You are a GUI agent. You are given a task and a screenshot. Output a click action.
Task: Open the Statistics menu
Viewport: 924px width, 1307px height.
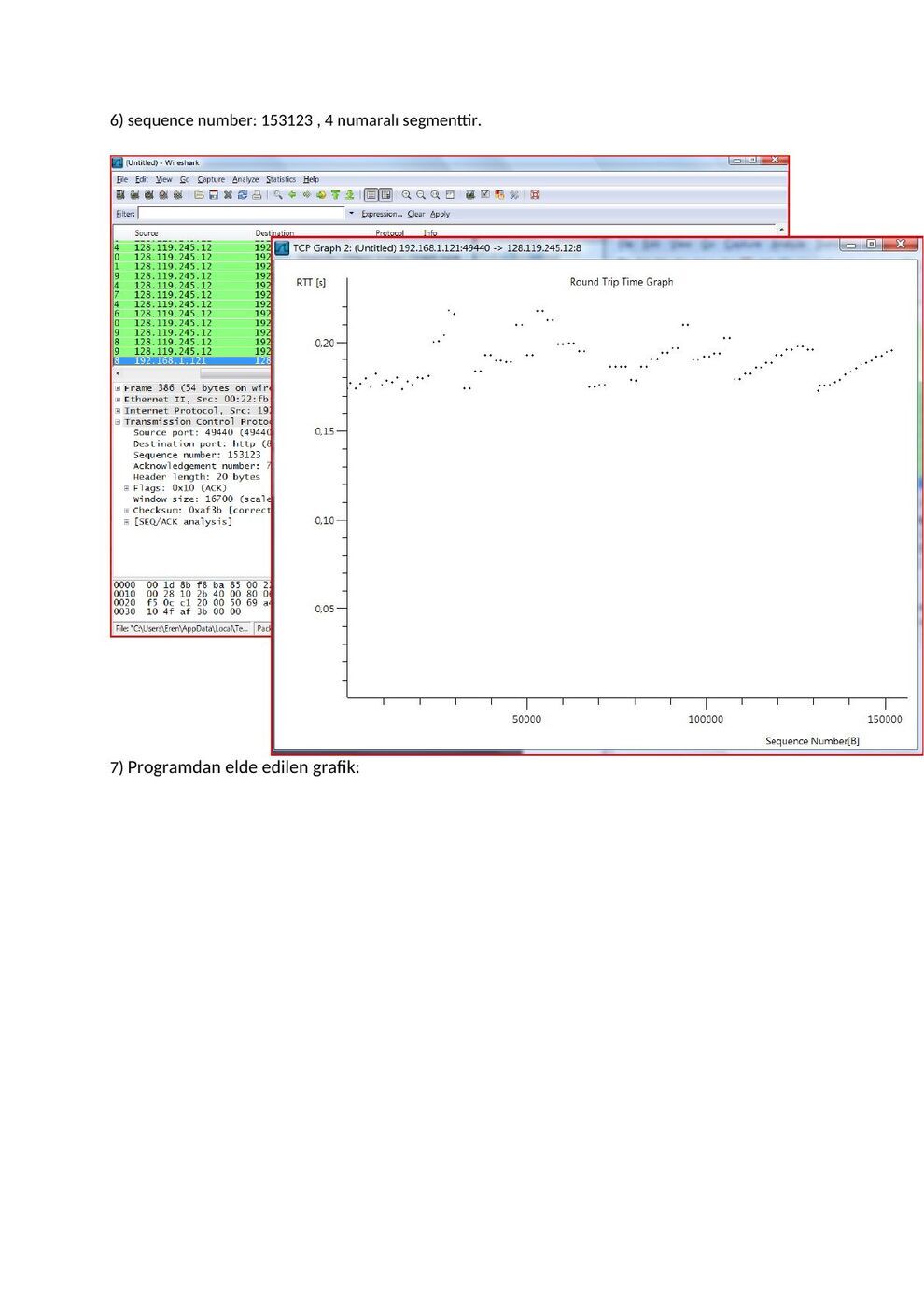(281, 179)
